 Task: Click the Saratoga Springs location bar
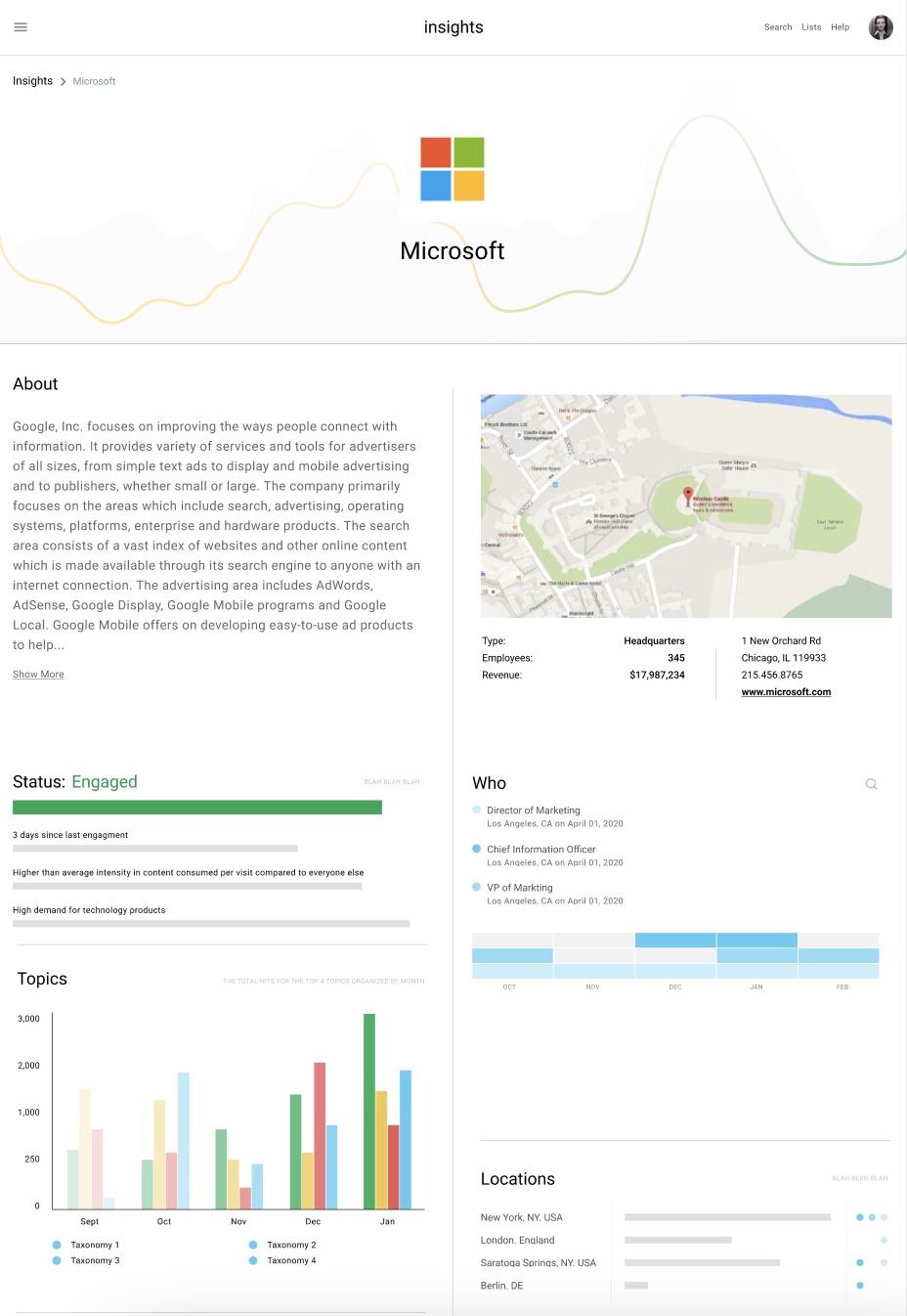point(702,1262)
